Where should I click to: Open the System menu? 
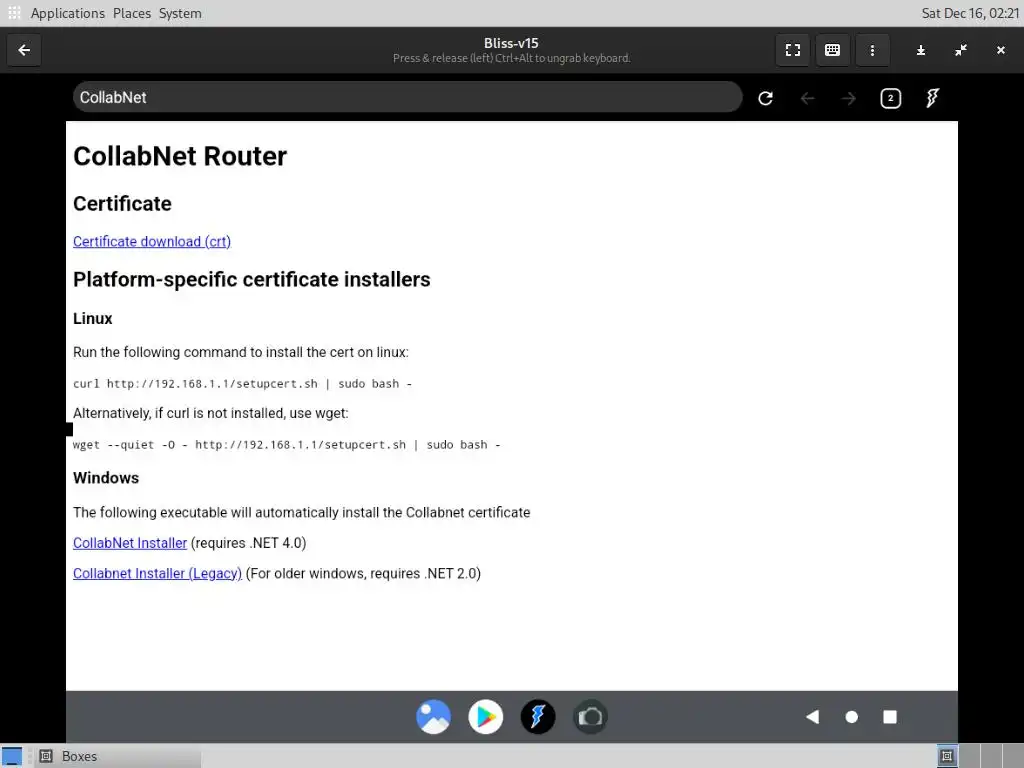point(180,13)
